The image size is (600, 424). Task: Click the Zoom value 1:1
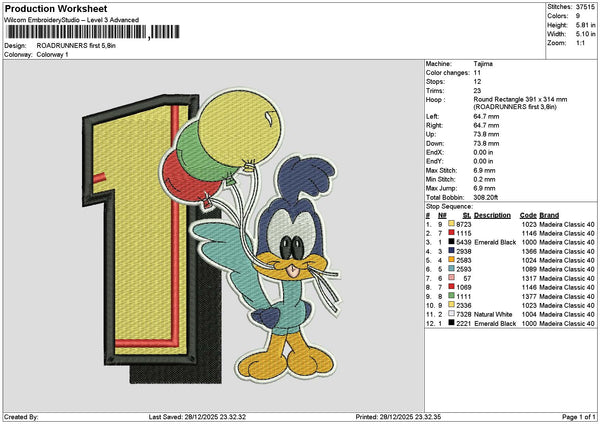coord(580,43)
